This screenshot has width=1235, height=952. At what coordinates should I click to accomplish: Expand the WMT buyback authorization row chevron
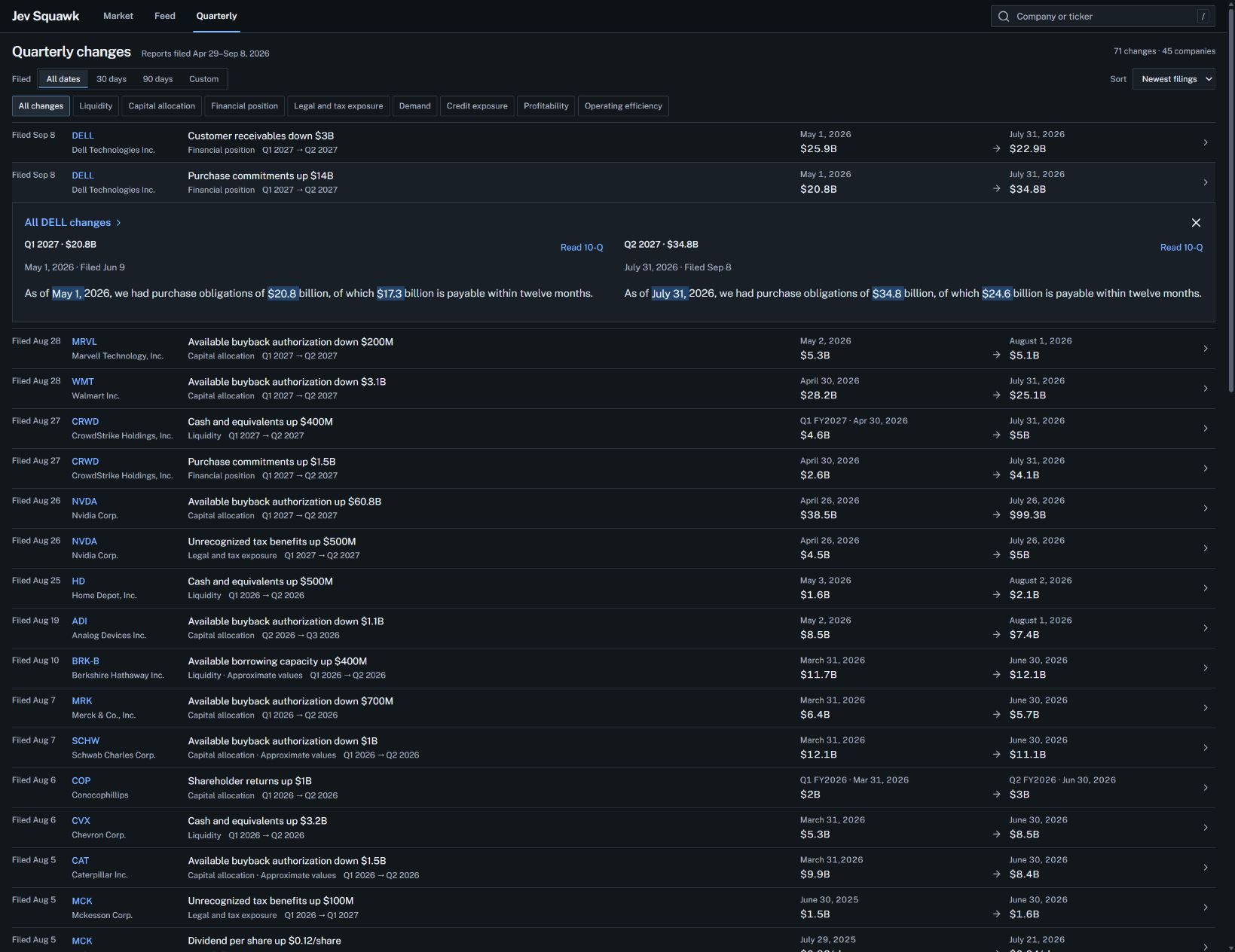tap(1206, 389)
